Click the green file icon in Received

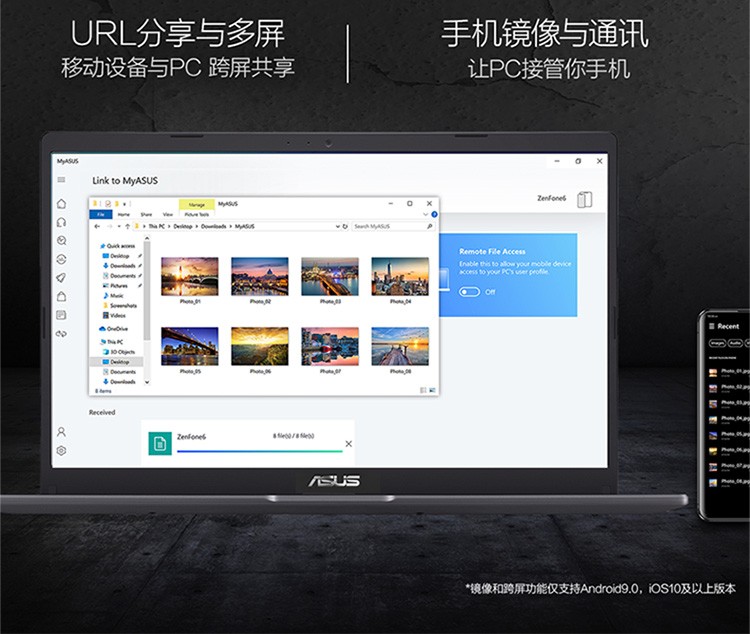coord(160,444)
